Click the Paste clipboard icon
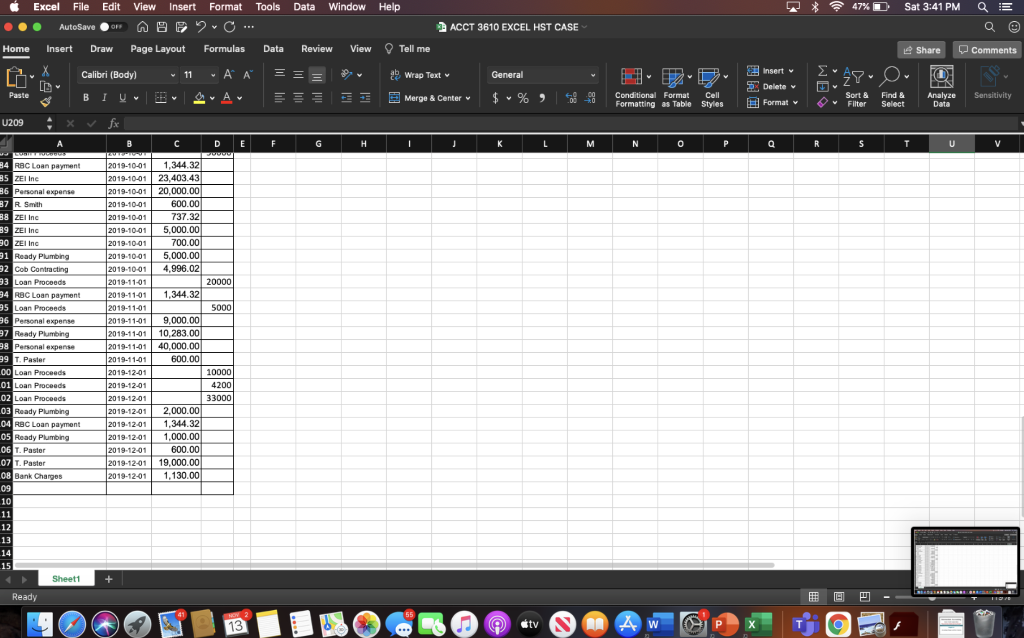This screenshot has height=638, width=1024. [x=16, y=78]
